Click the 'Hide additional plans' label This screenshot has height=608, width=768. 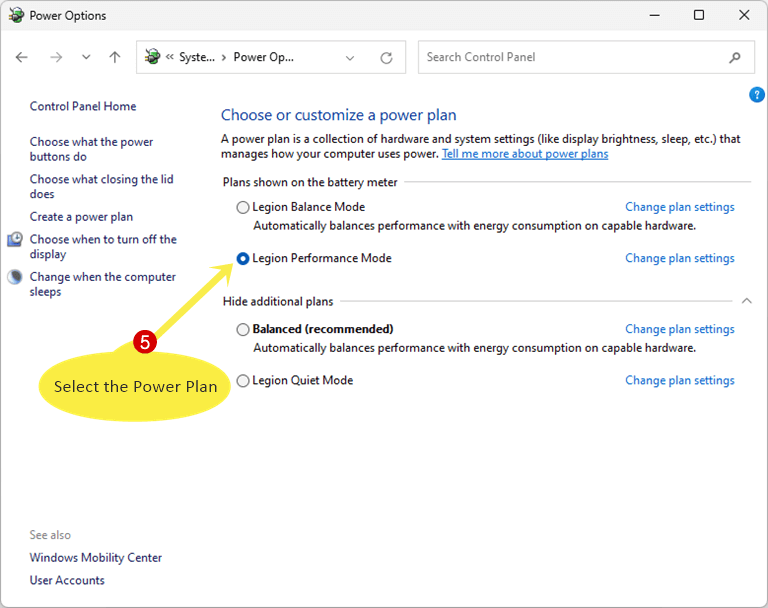(278, 301)
